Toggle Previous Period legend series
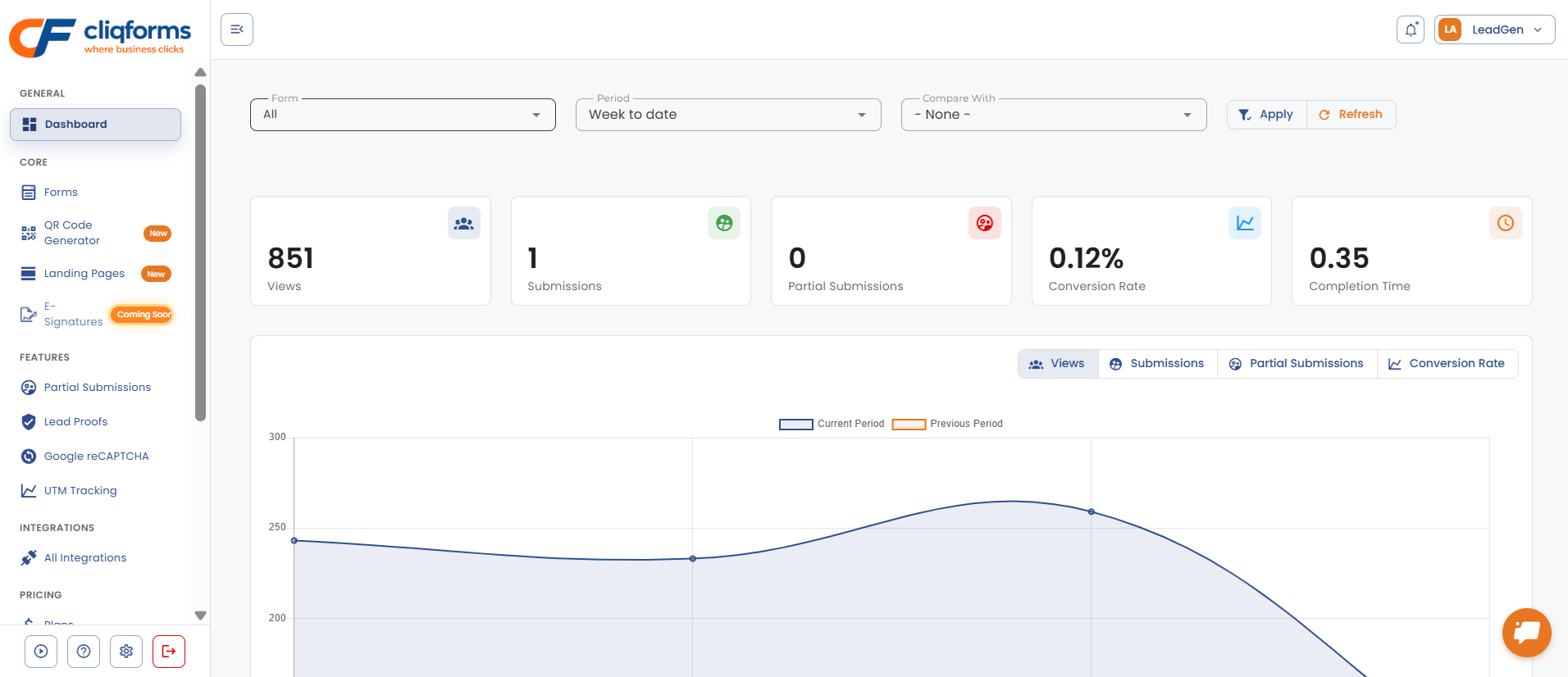The height and width of the screenshot is (677, 1568). 947,425
